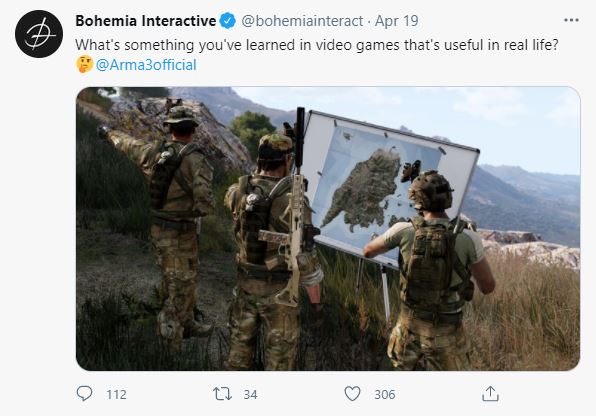Click the thinking face emoji
The height and width of the screenshot is (416, 596).
pyautogui.click(x=84, y=64)
